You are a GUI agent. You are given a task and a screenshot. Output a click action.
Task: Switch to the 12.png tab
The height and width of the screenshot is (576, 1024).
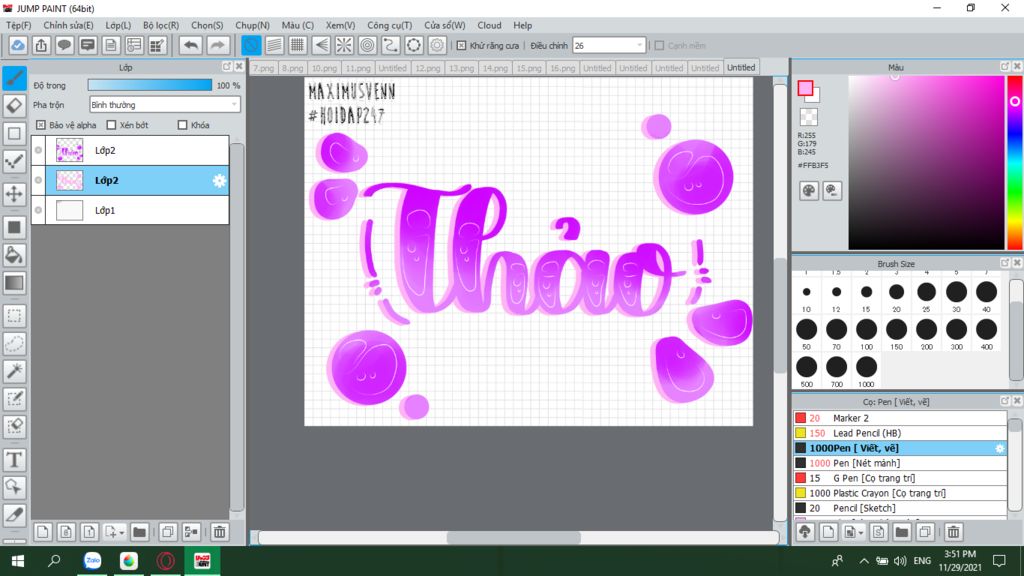[428, 68]
